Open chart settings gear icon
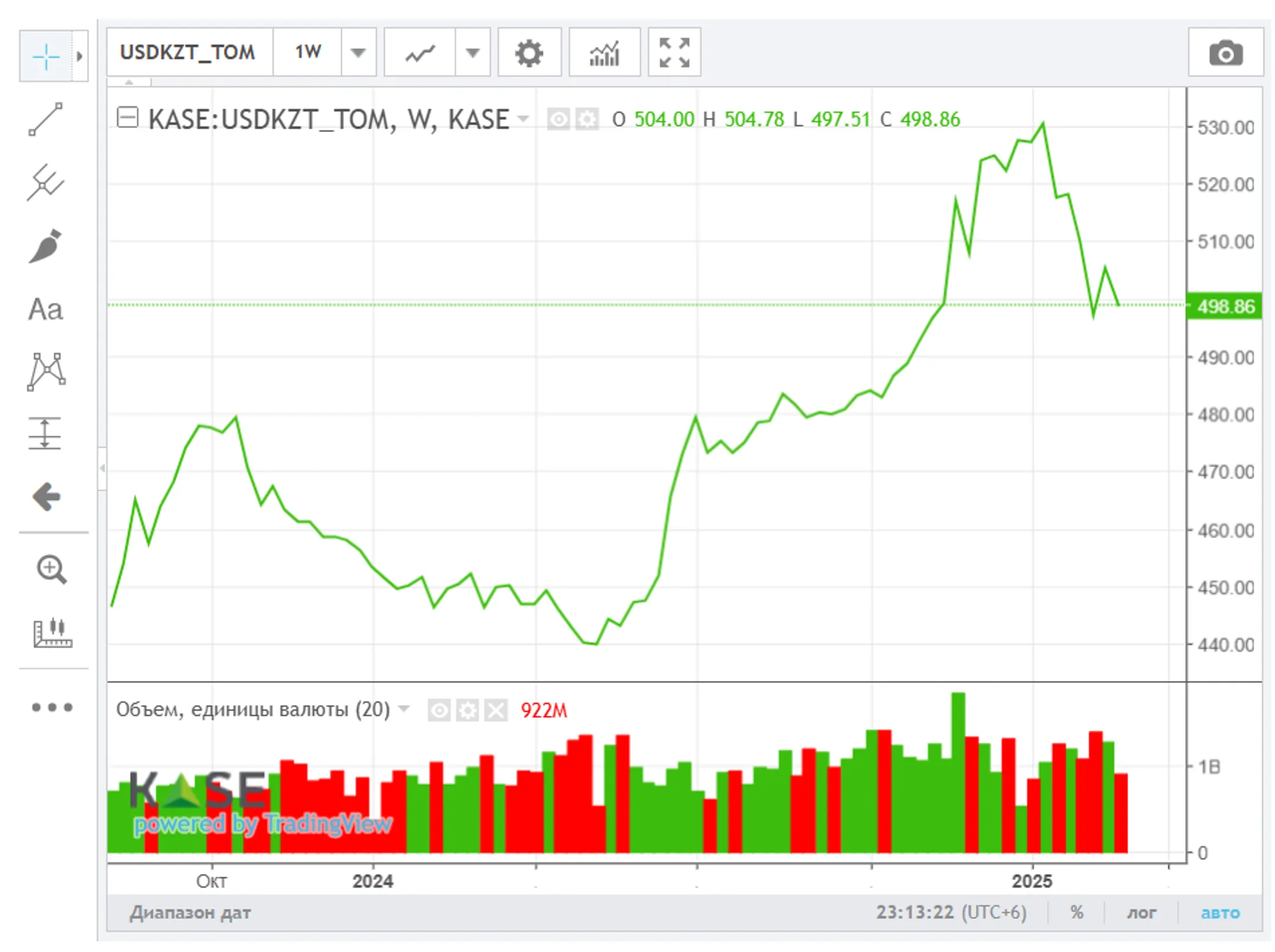 point(529,53)
